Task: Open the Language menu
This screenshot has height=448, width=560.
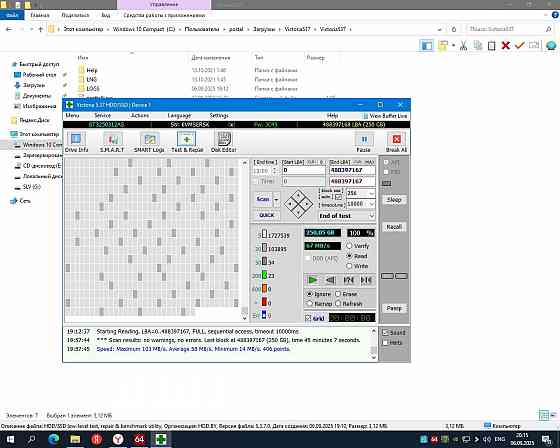Action: click(179, 115)
